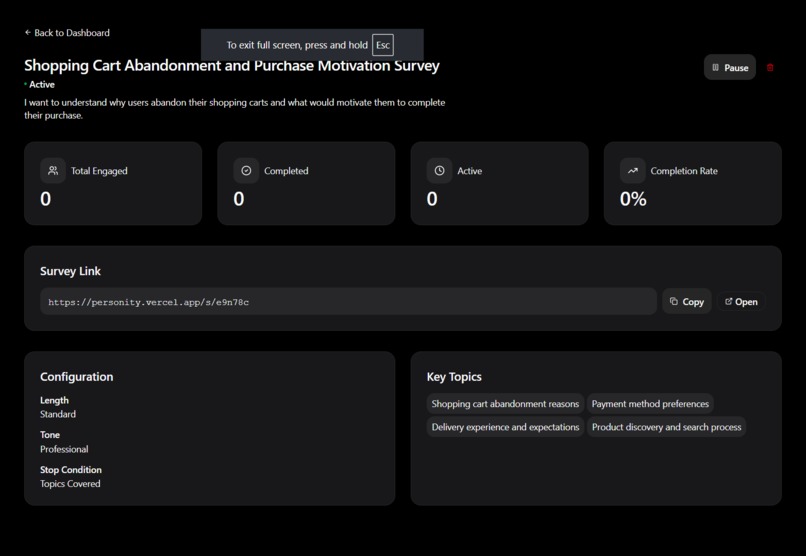The width and height of the screenshot is (806, 556).
Task: Click the Standard length value
Action: click(x=58, y=414)
